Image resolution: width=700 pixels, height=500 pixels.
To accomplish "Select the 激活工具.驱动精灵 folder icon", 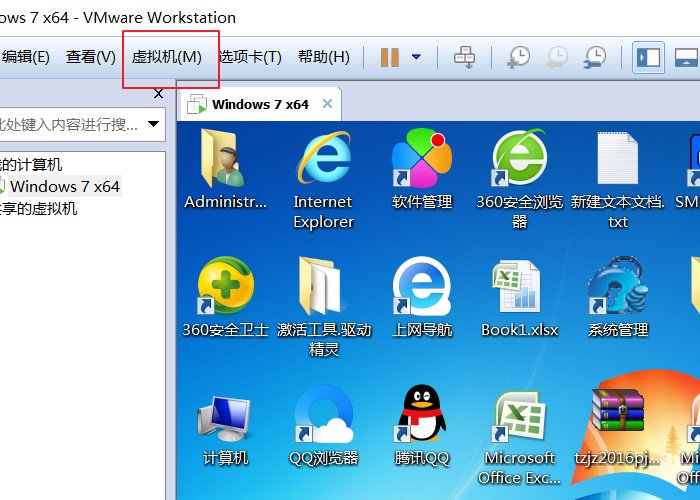I will [324, 307].
